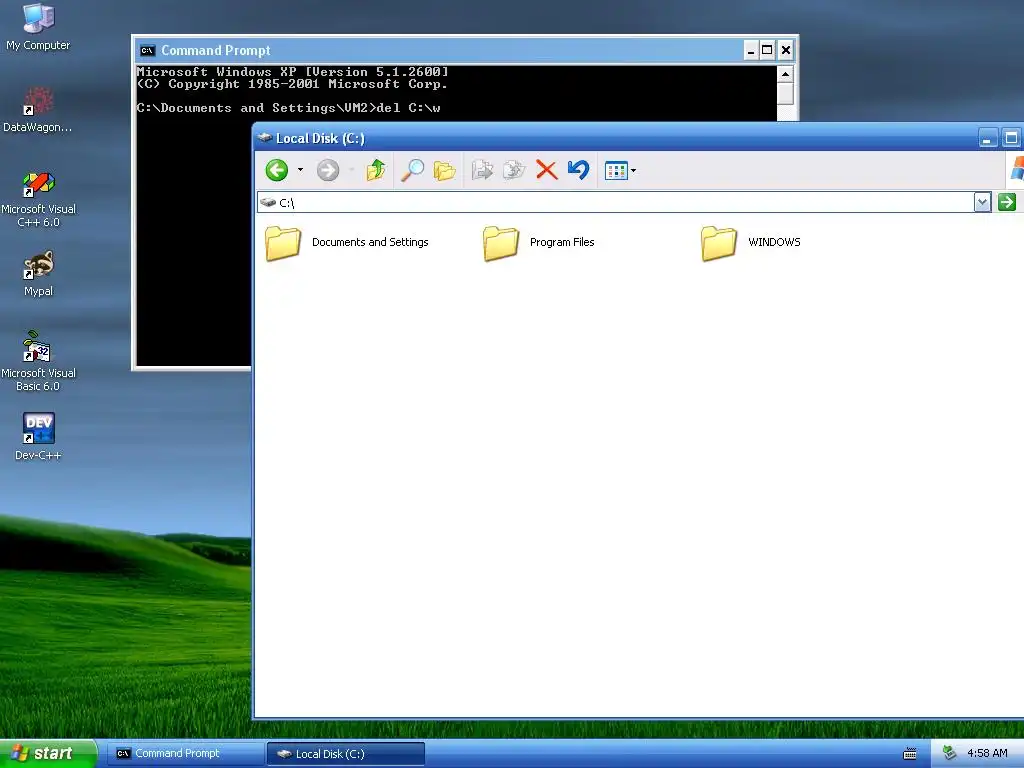This screenshot has width=1024, height=768.
Task: Click the C:\ address bar field
Action: point(615,202)
